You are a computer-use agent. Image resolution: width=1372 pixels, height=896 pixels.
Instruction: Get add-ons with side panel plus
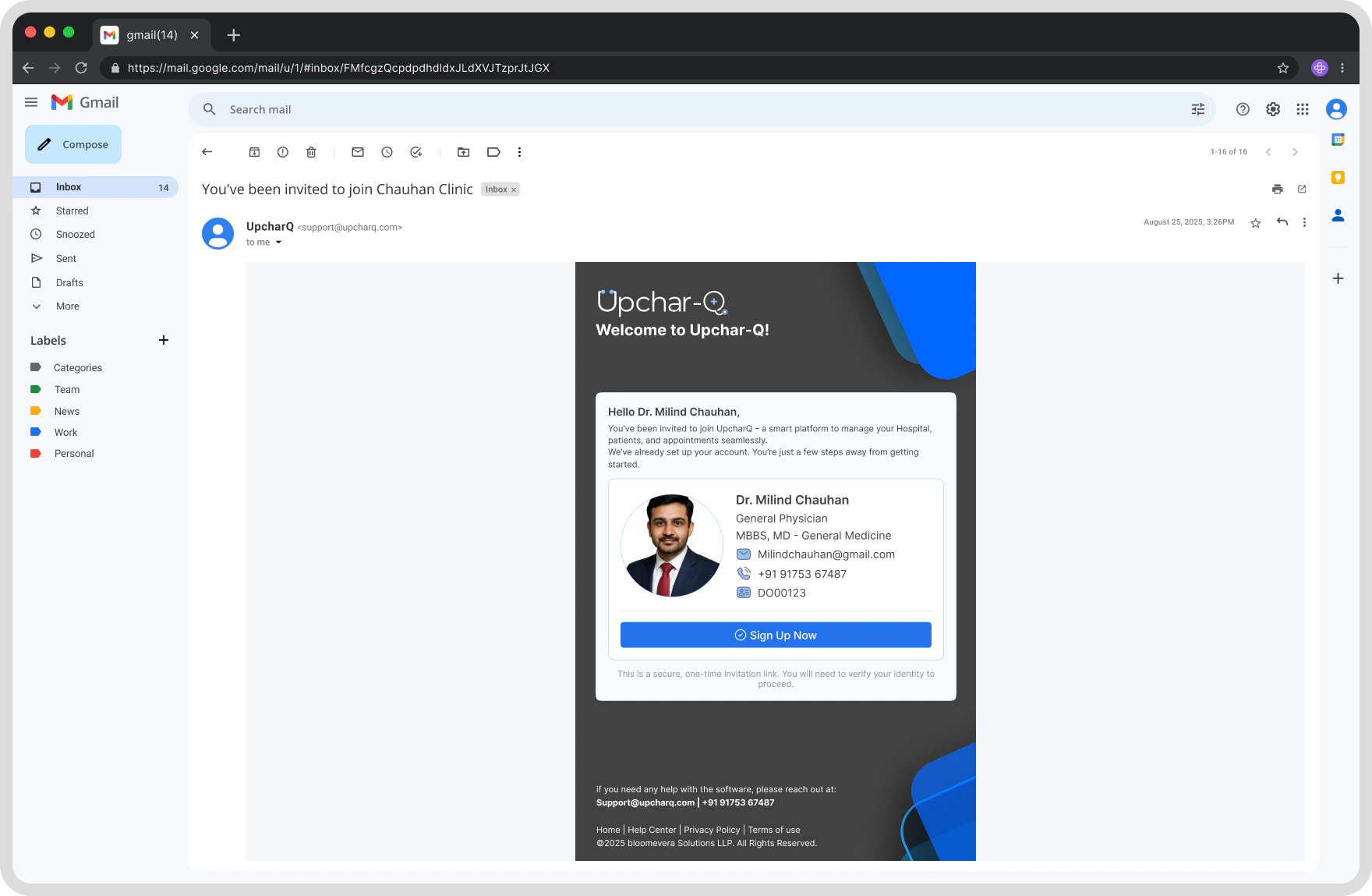(1338, 278)
